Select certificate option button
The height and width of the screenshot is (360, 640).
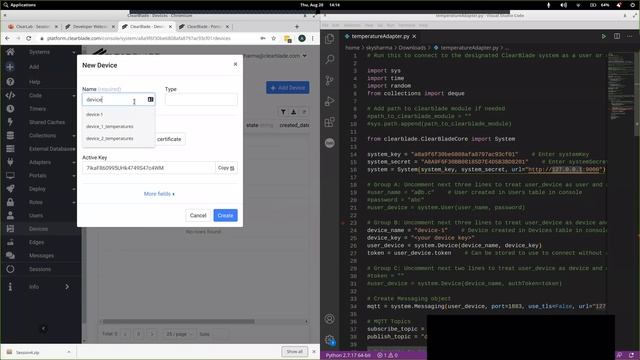coord(169,139)
